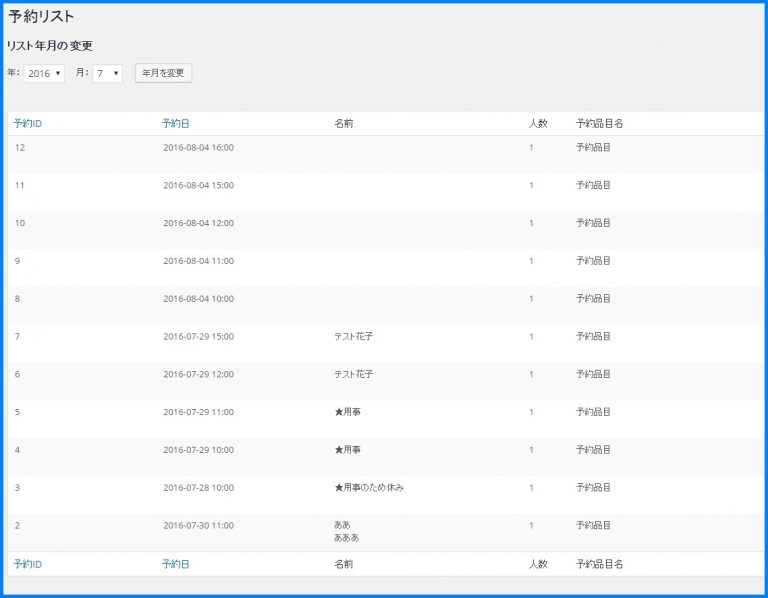Click the 年月を変更 button
This screenshot has width=768, height=598.
point(163,73)
